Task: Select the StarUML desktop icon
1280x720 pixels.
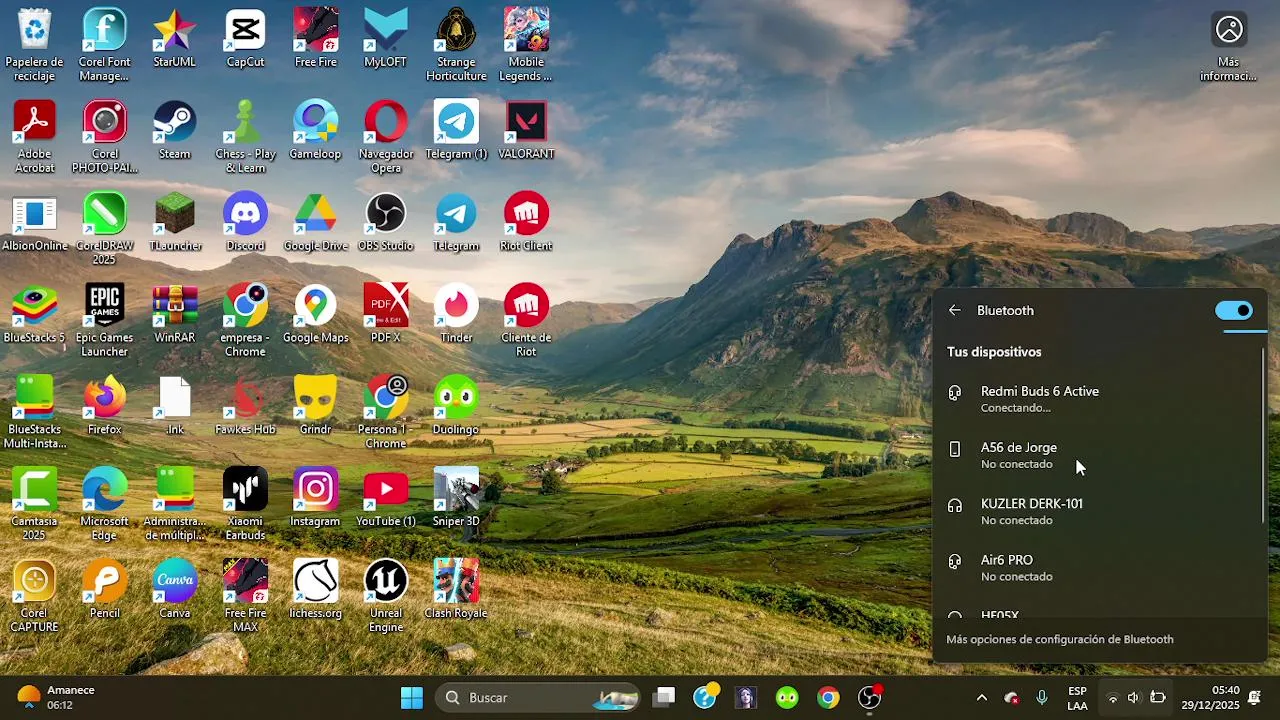Action: [x=174, y=39]
